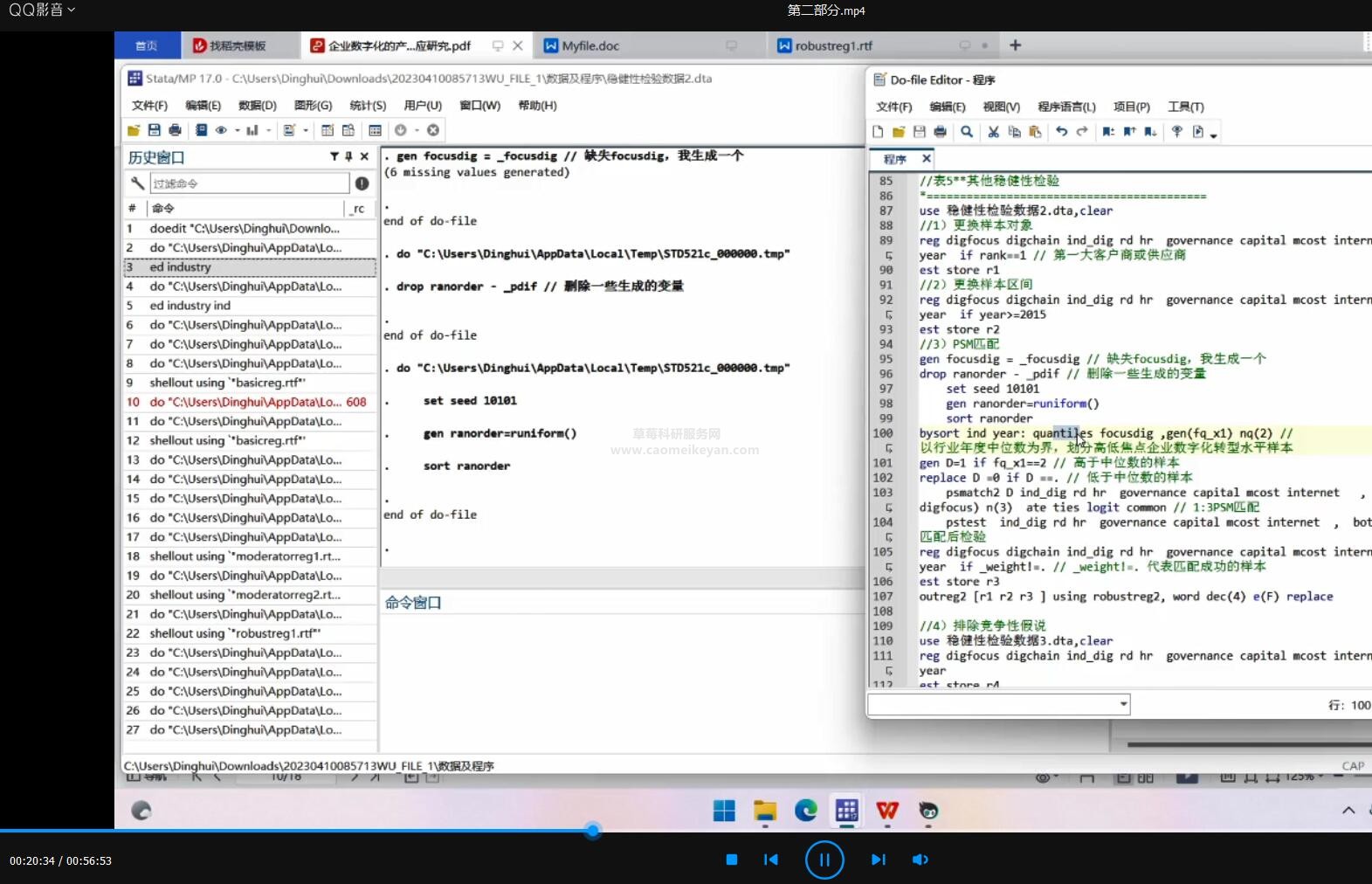
Task: Open 数据(D) menu in Stata main window
Action: 257,105
